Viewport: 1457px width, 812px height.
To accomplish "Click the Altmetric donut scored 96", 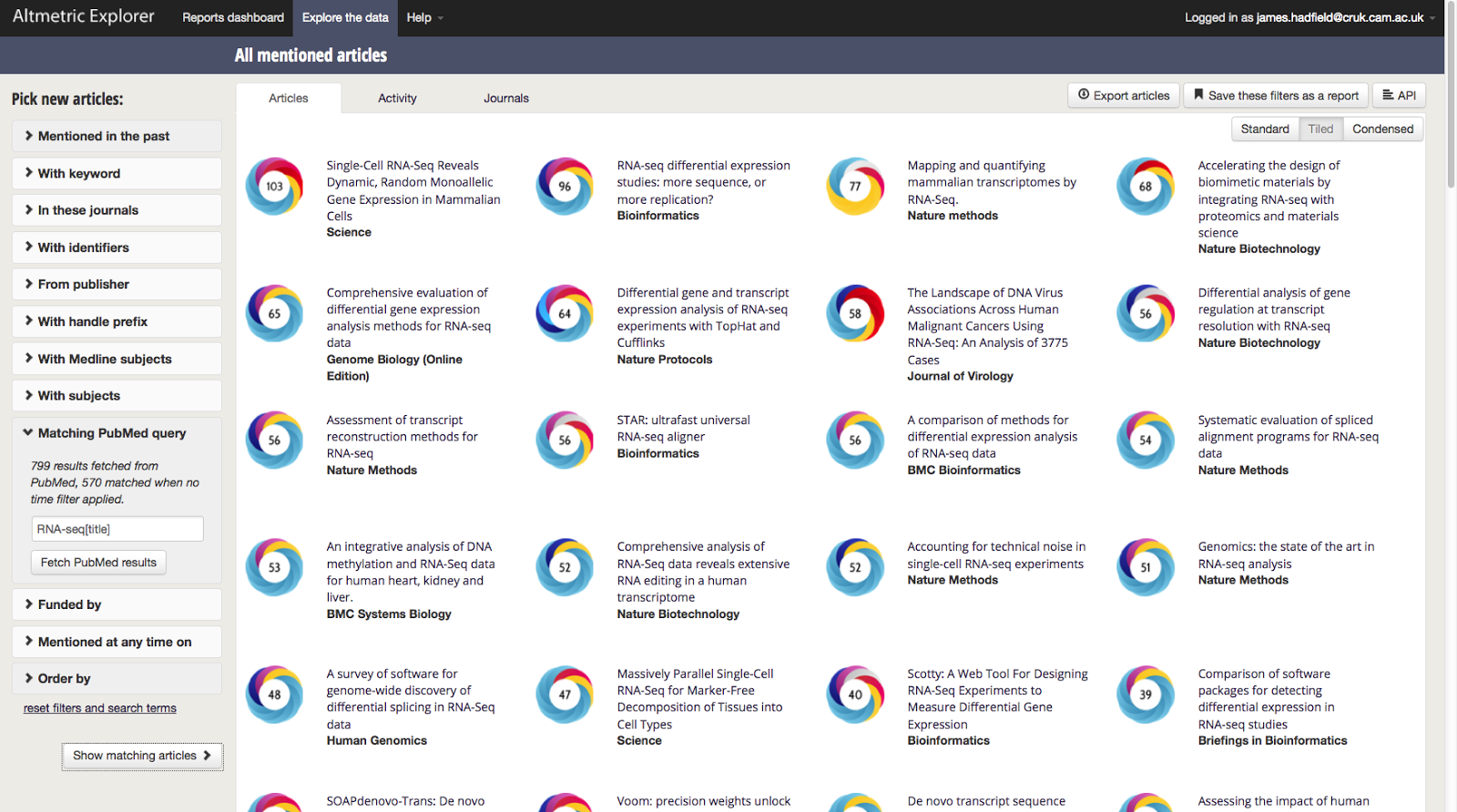I will (565, 186).
